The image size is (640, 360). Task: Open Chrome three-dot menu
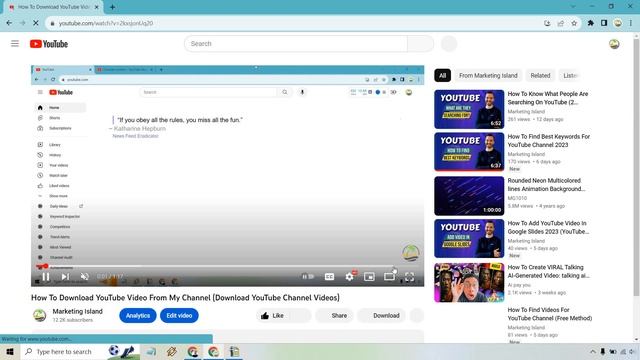631,23
